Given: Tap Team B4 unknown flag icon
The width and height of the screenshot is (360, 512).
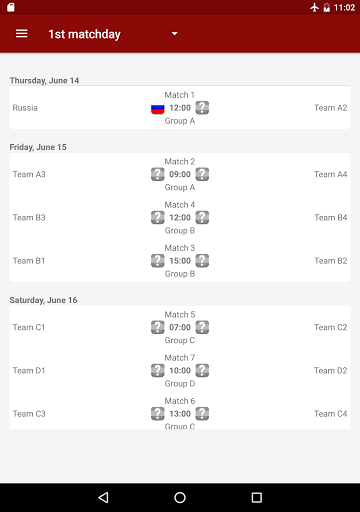Looking at the screenshot, I should point(202,218).
